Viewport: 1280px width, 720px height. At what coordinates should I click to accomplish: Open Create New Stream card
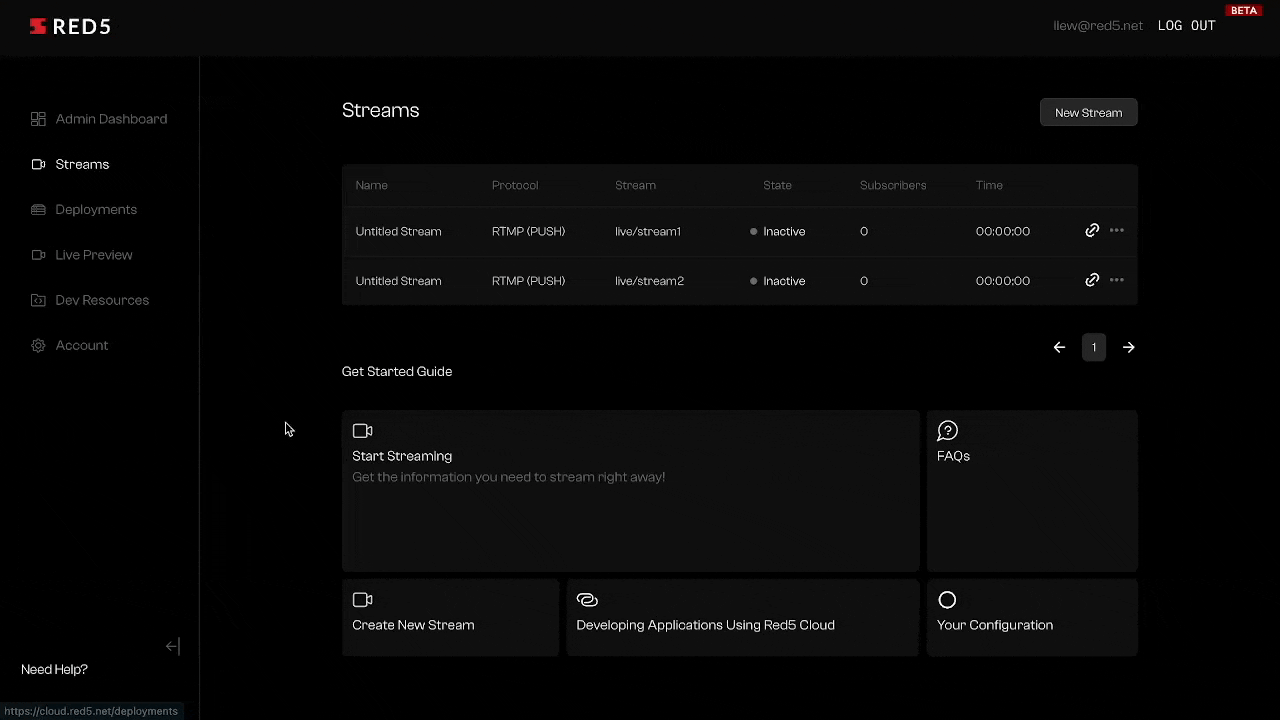click(450, 617)
